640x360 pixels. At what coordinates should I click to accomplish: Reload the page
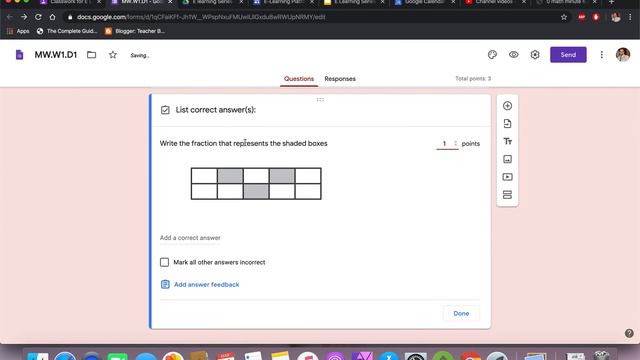click(38, 17)
